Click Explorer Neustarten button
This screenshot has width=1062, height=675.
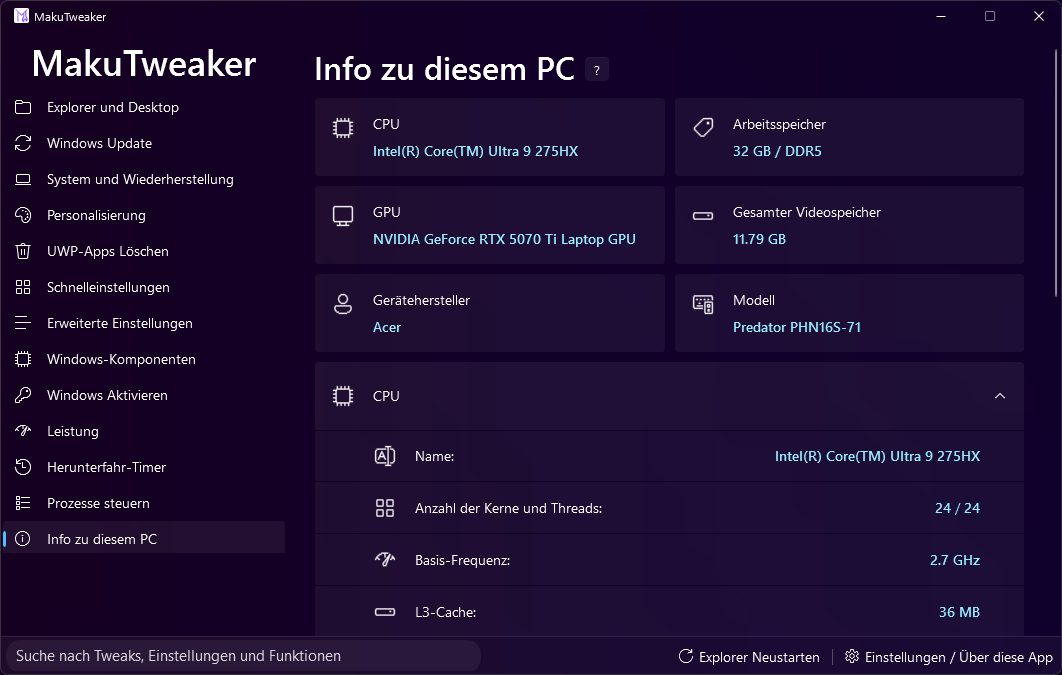[749, 657]
